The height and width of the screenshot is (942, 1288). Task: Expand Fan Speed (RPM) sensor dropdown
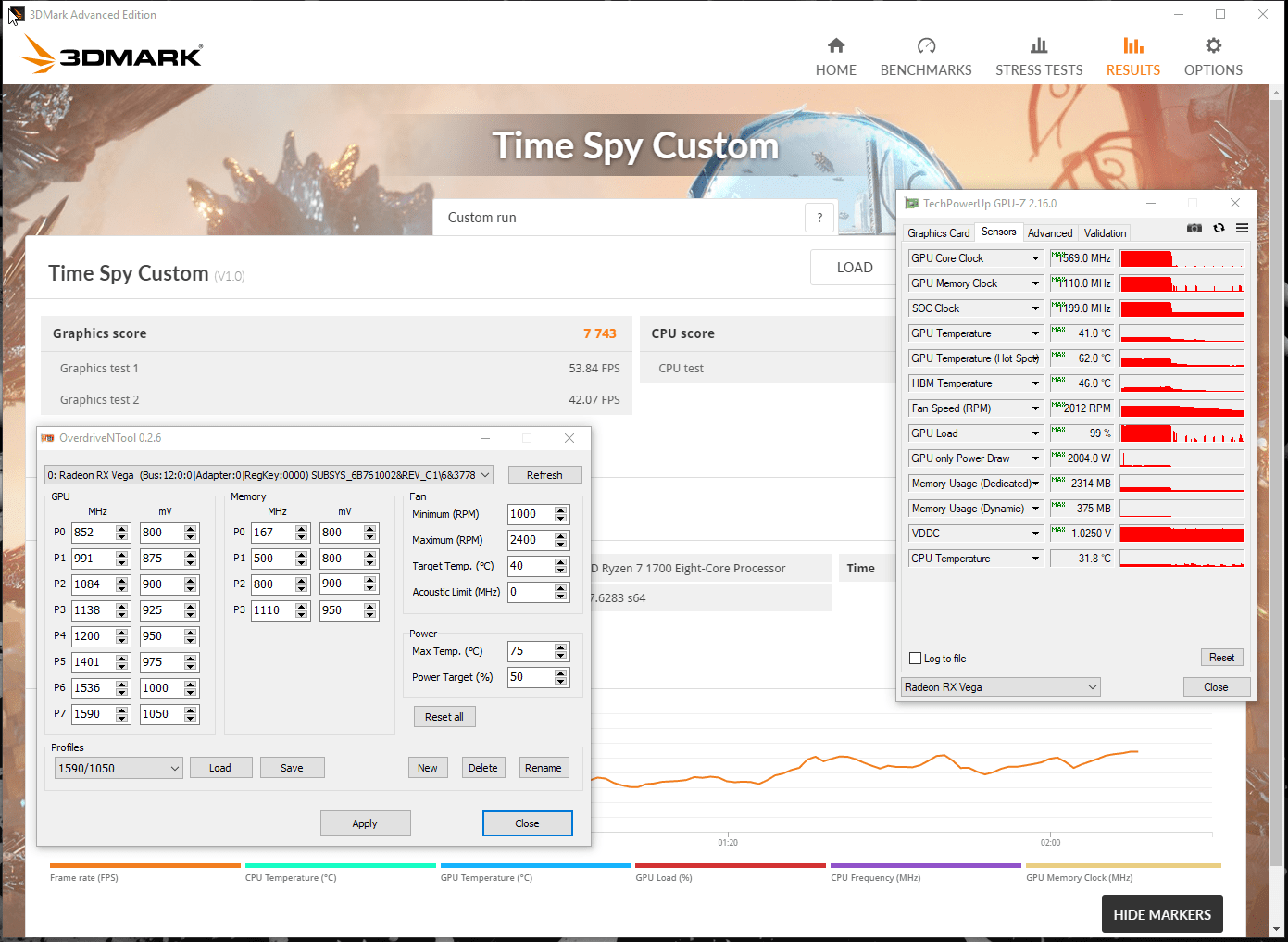(1035, 408)
